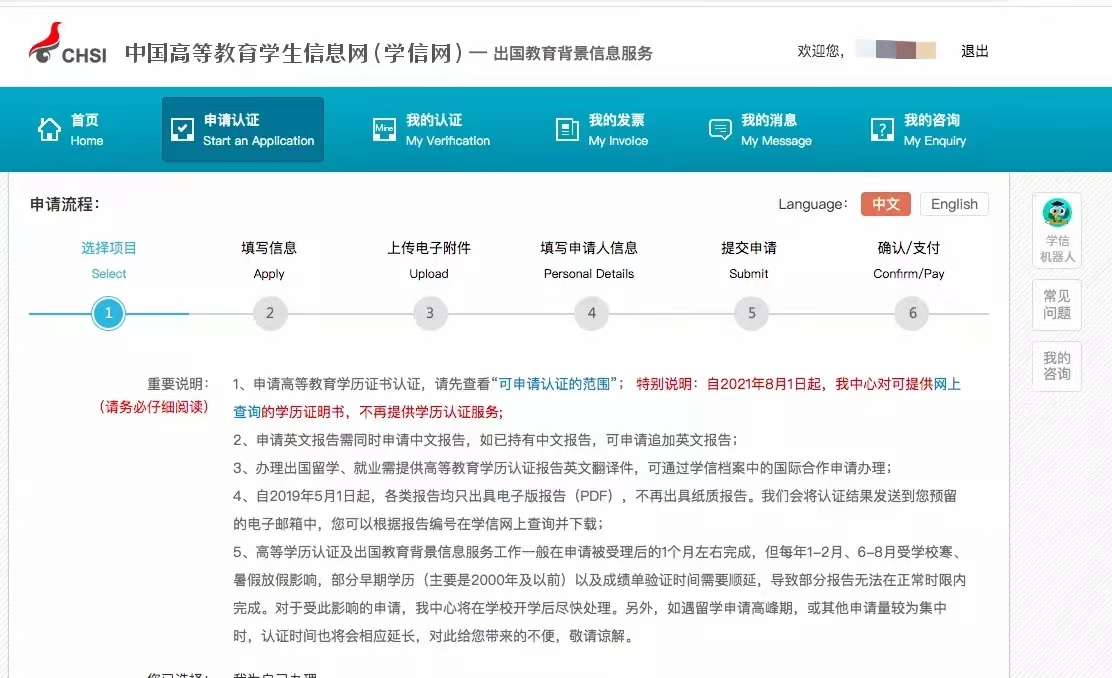Click the Home house icon
Screen dimensions: 1112x678
tap(49, 130)
